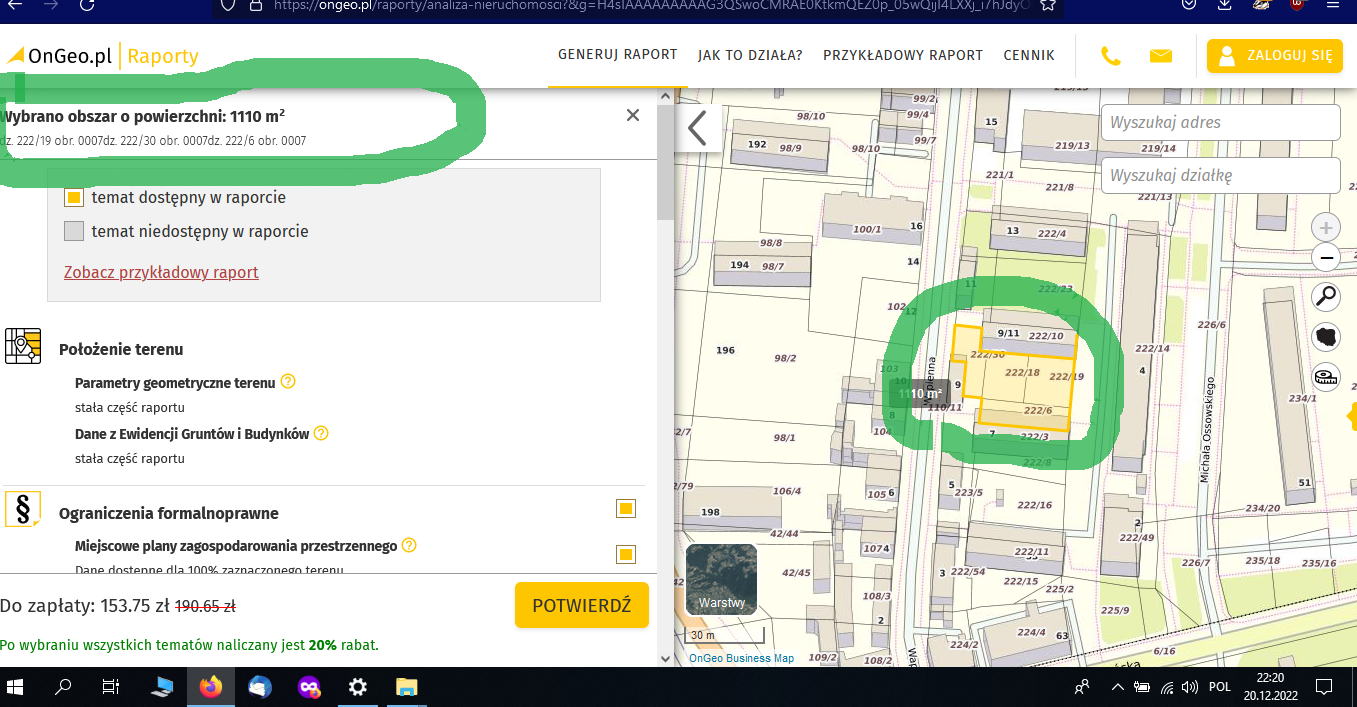1357x707 pixels.
Task: Open the Warstwy layers thumbnail
Action: click(722, 579)
